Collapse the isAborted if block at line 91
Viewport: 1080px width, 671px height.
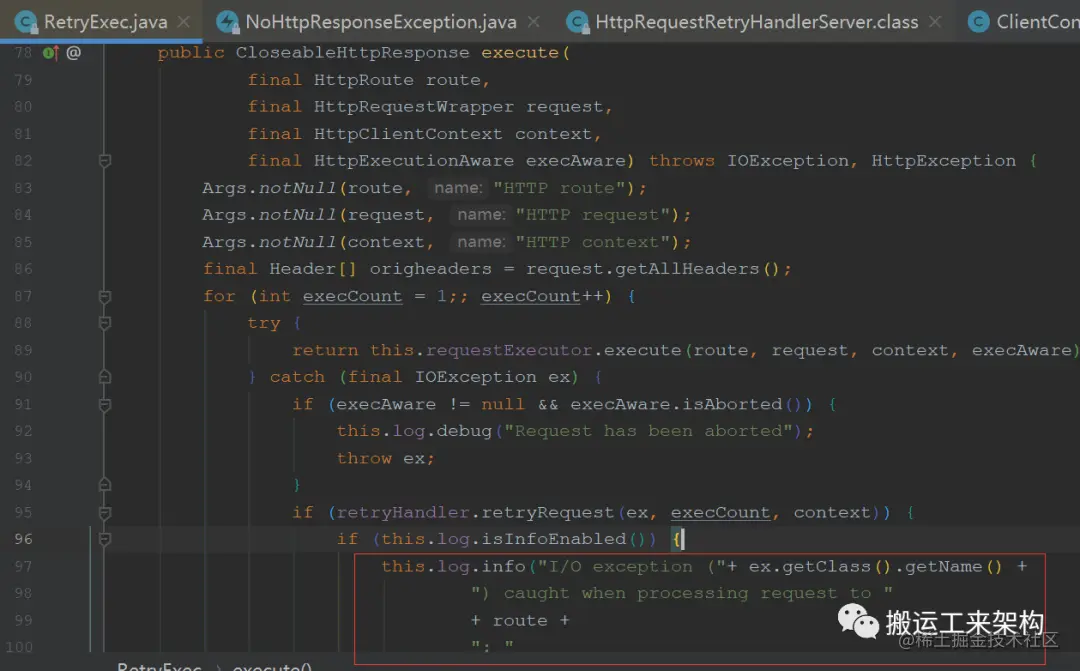(105, 404)
